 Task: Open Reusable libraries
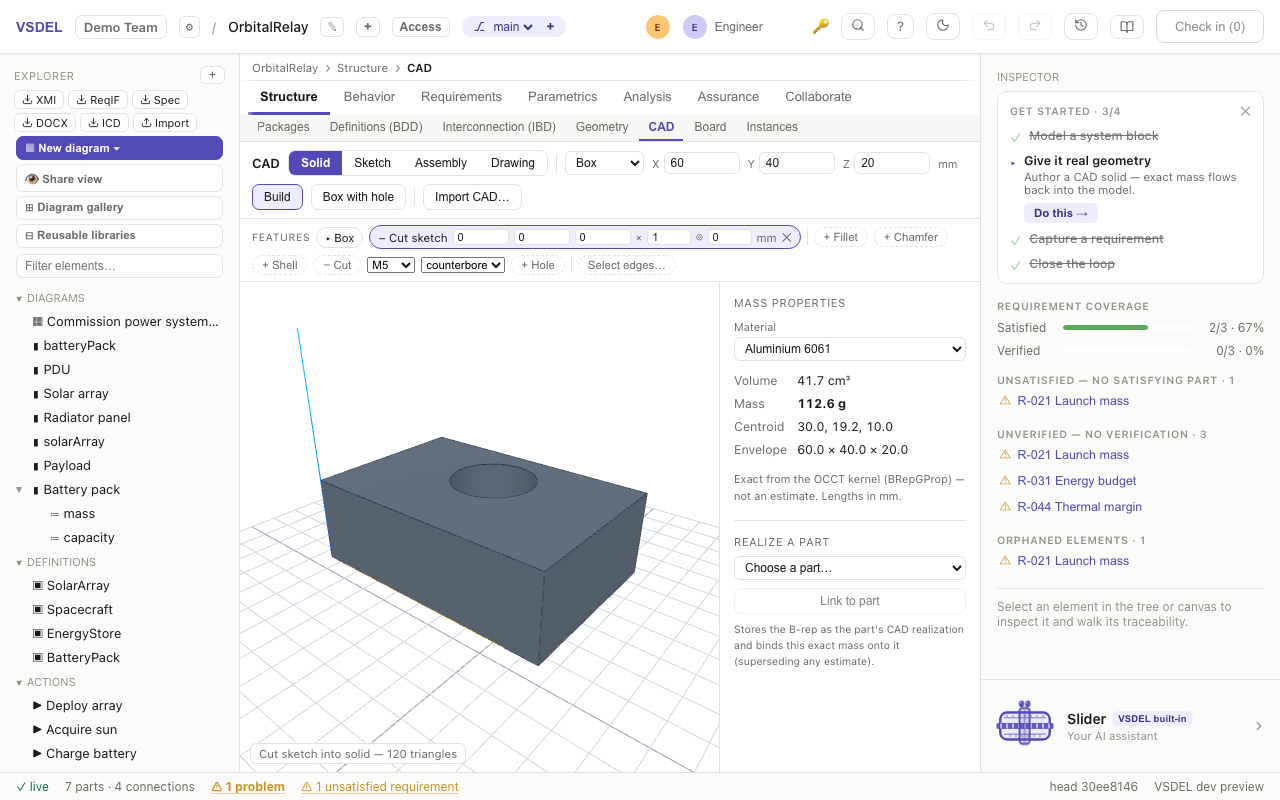click(x=119, y=235)
